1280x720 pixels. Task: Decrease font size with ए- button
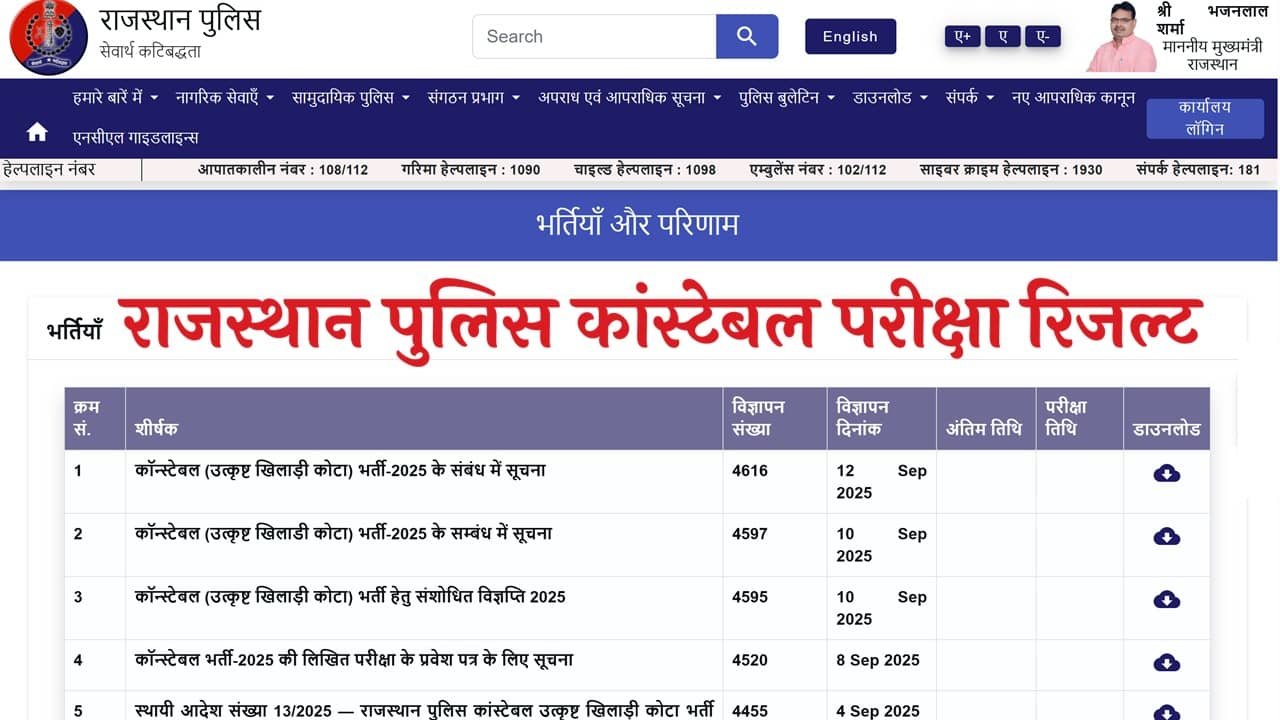pos(1042,37)
